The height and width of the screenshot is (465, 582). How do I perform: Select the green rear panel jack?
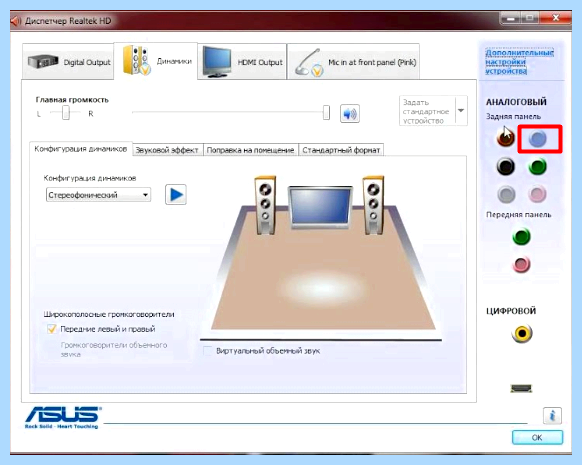tap(537, 166)
